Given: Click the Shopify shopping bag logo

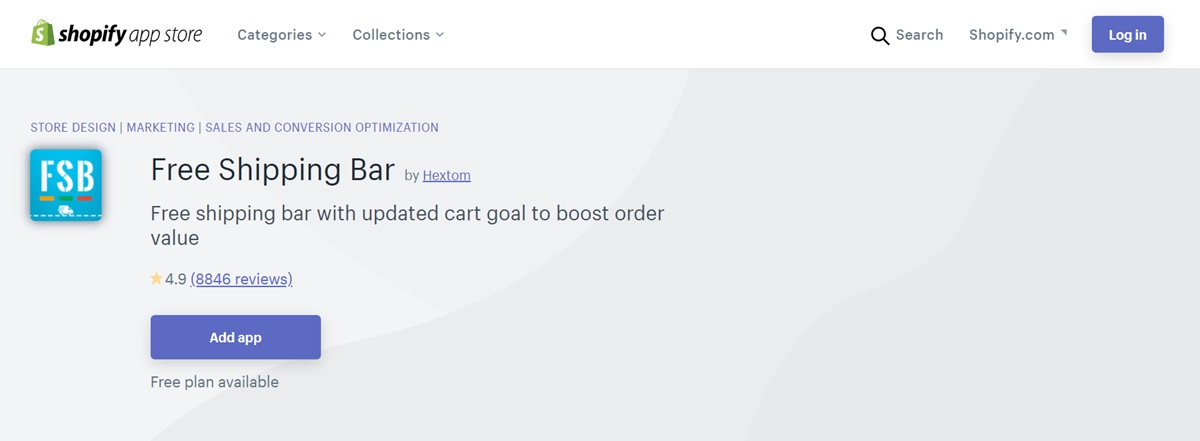Looking at the screenshot, I should pyautogui.click(x=42, y=34).
